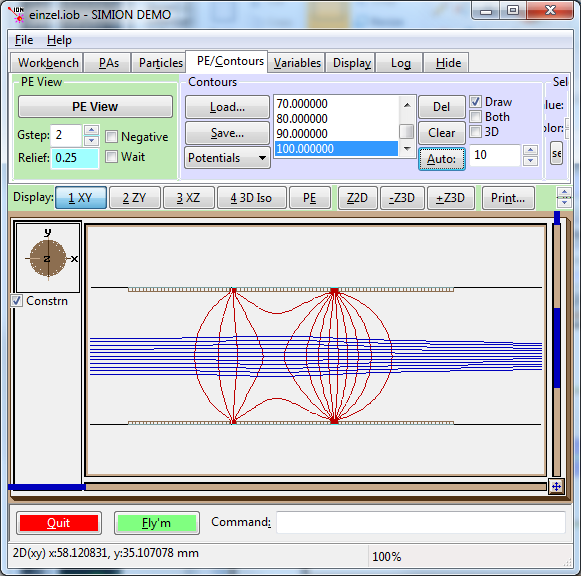Click the Command input field
The height and width of the screenshot is (576, 581).
421,522
